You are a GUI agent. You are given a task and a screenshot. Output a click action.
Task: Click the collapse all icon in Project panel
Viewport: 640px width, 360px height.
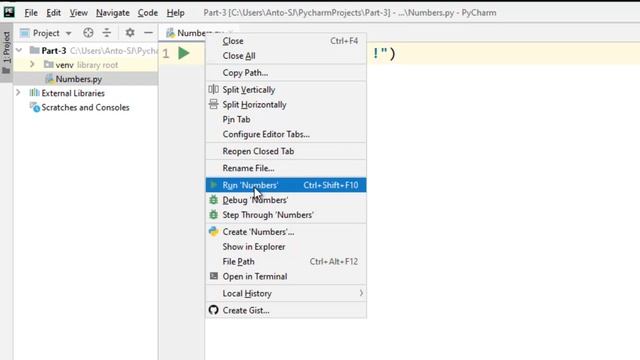[x=107, y=33]
